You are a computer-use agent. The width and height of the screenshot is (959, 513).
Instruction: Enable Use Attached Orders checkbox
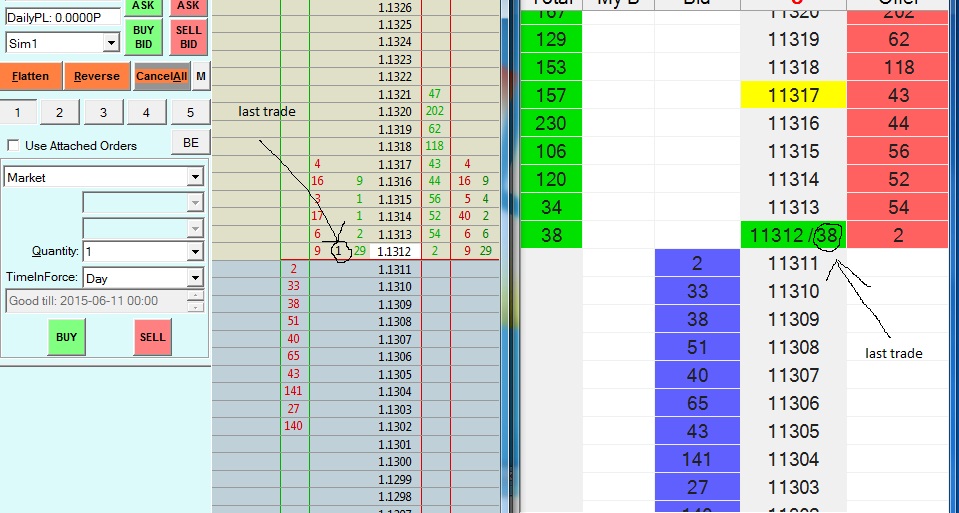[13, 146]
